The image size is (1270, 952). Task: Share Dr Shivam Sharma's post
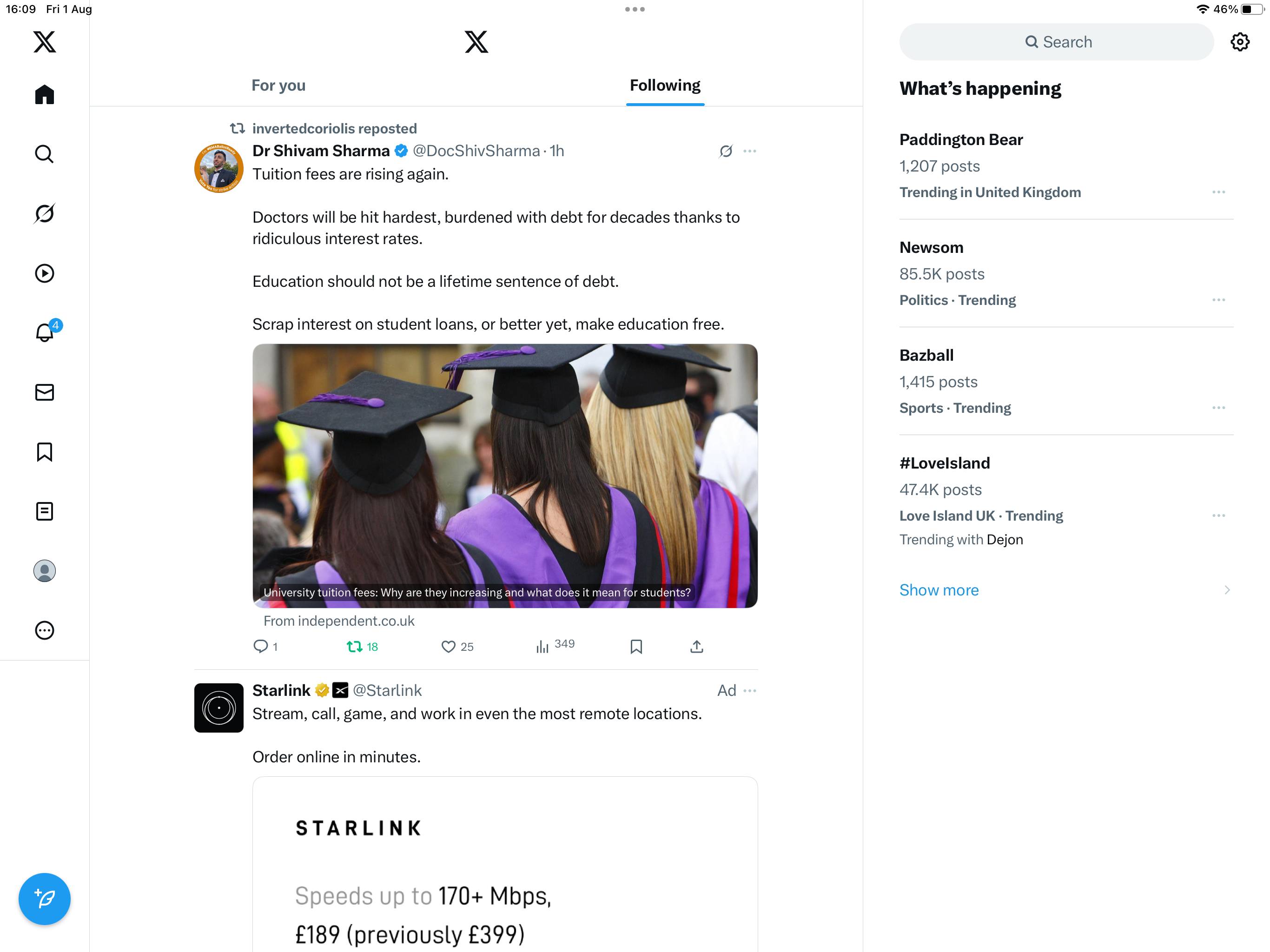[696, 647]
